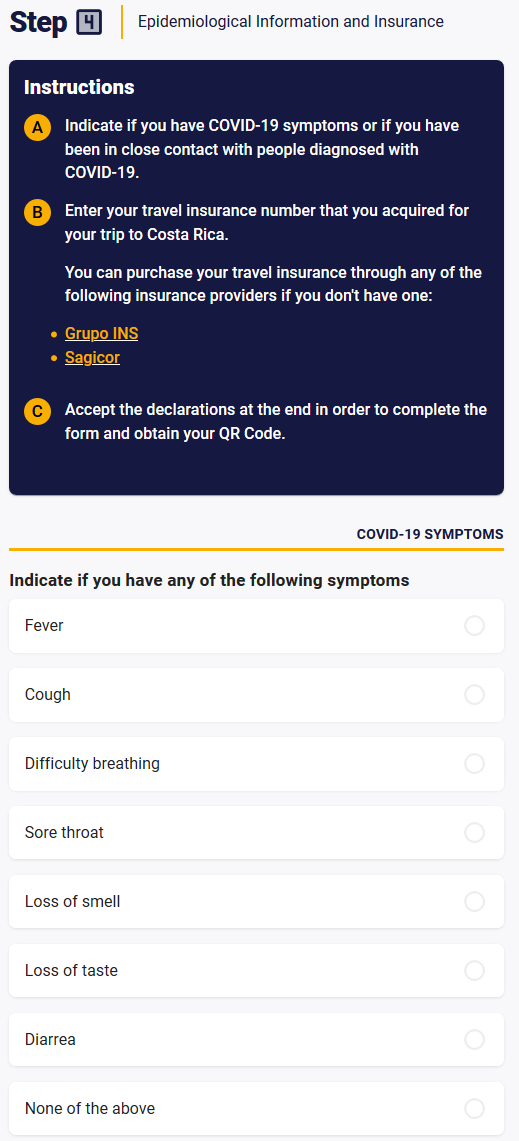Click the Epidemiological Information and Insurance title
This screenshot has height=1141, width=519.
coord(290,22)
